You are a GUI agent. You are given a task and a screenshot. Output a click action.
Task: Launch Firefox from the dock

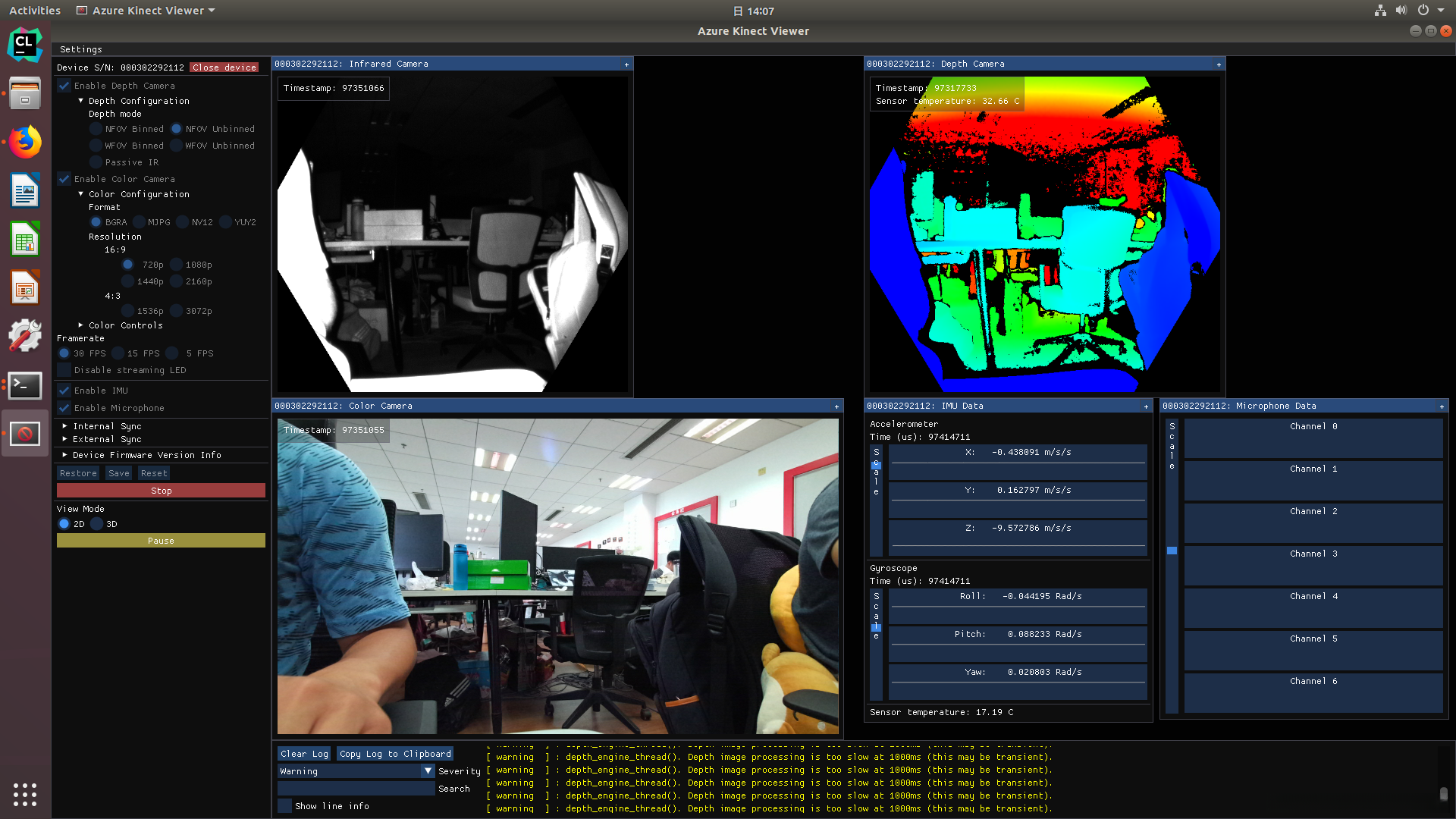point(24,142)
